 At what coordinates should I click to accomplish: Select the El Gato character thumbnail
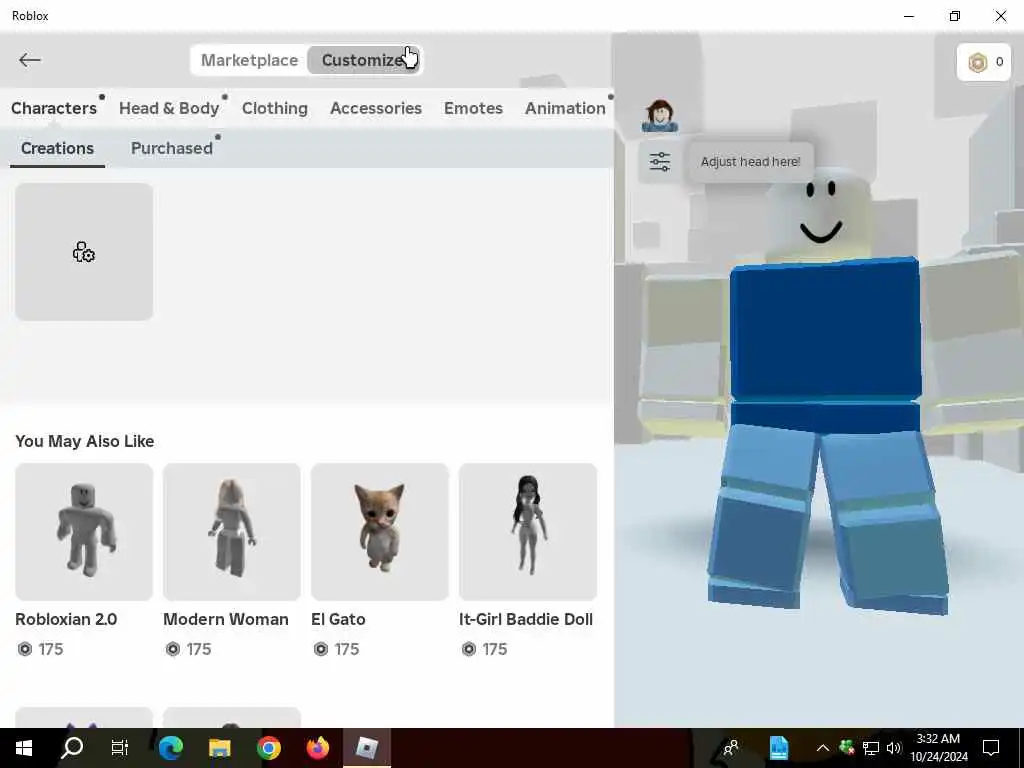pos(380,532)
